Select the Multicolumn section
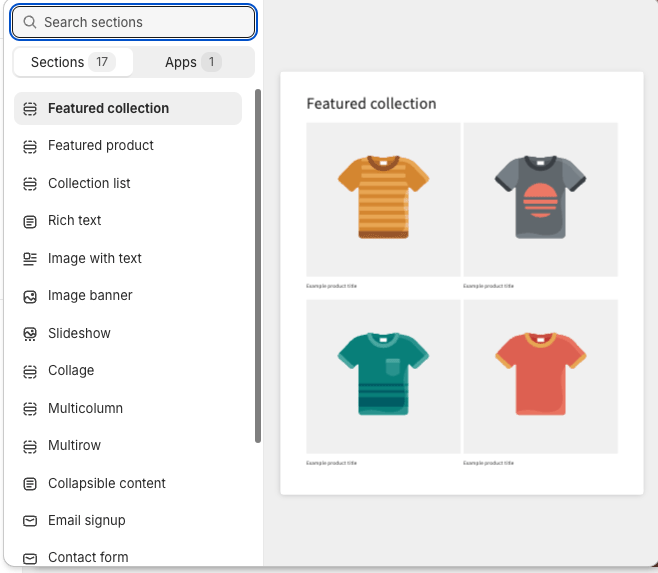Viewport: 658px width, 573px height. coord(128,408)
